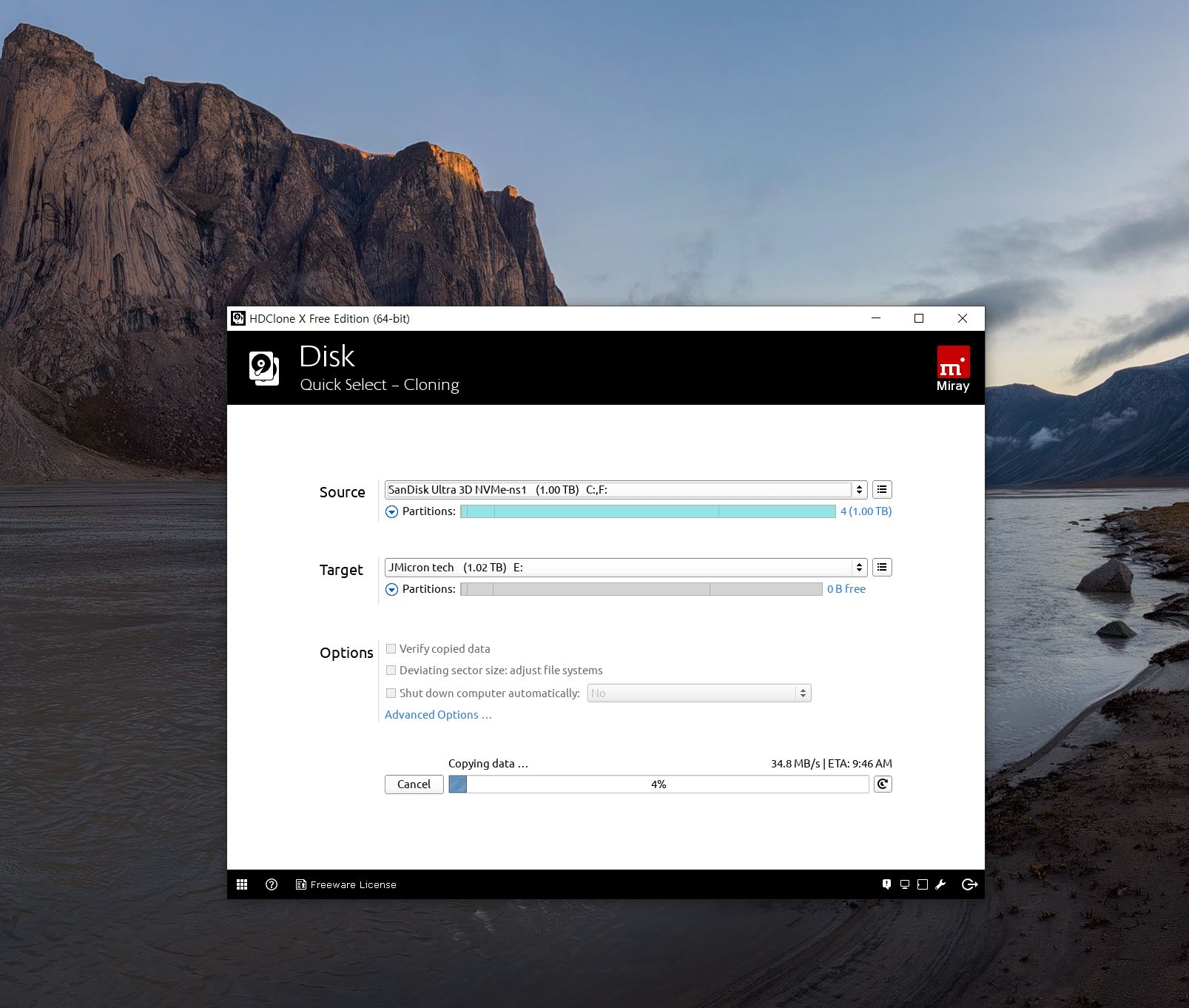Image resolution: width=1189 pixels, height=1008 pixels.
Task: Enable Verify copied data checkbox
Action: (391, 649)
